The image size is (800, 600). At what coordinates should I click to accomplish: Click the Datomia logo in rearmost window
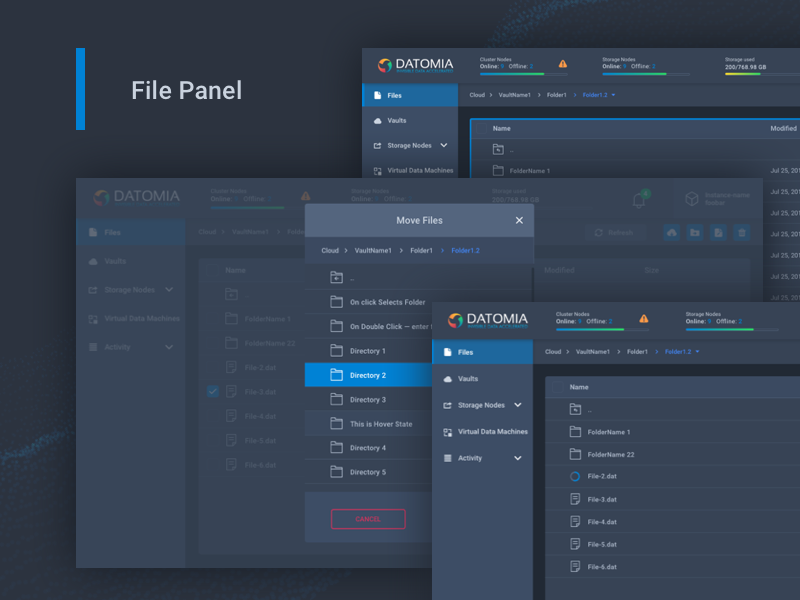[x=415, y=65]
